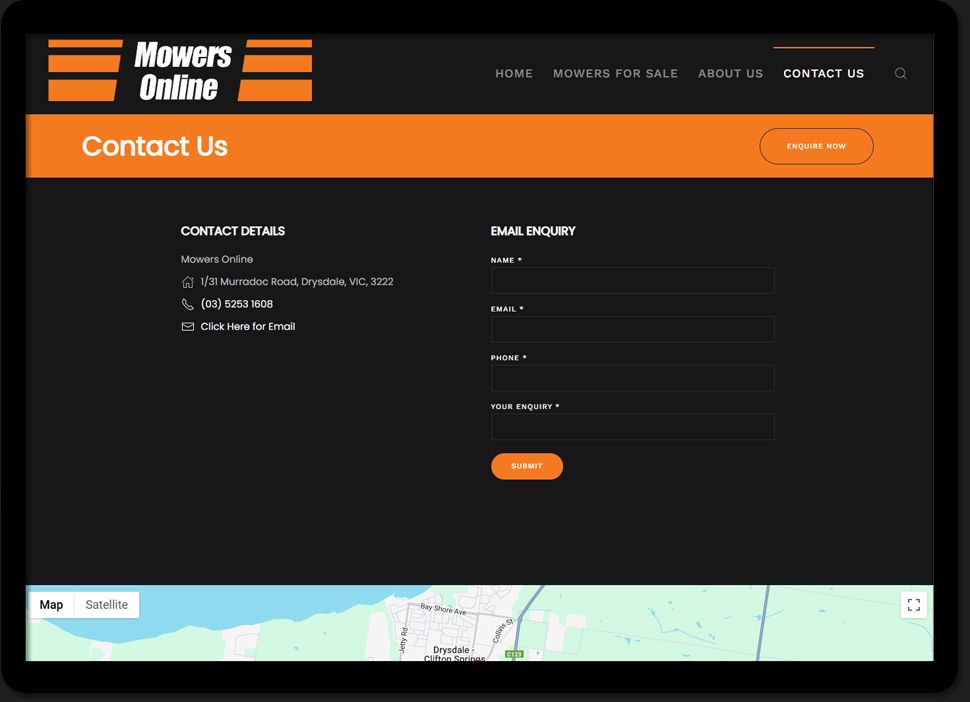This screenshot has width=970, height=702.
Task: Click into the Email text field
Action: pos(632,330)
